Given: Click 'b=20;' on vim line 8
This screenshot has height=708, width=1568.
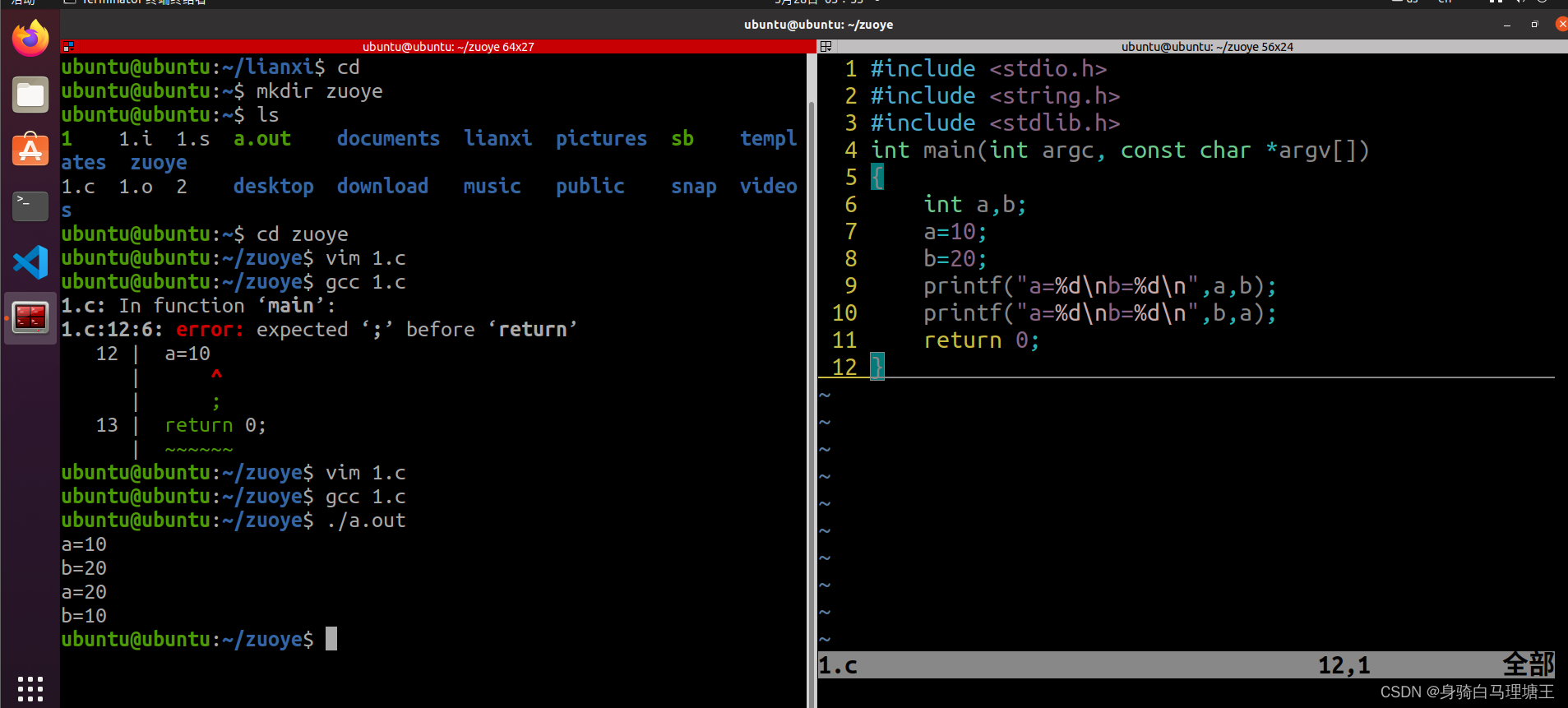Looking at the screenshot, I should [x=955, y=258].
